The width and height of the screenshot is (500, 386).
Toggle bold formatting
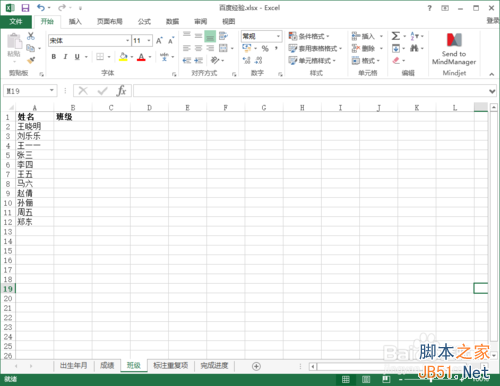point(54,57)
